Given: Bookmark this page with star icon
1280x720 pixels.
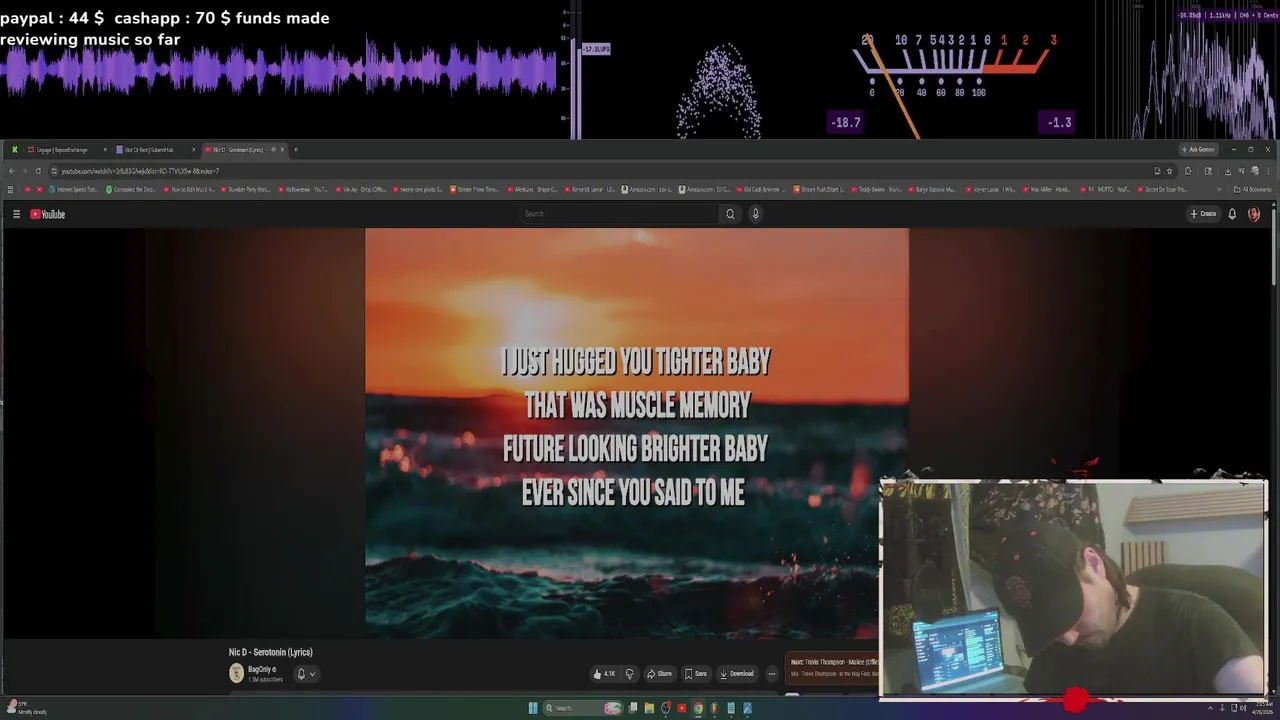Looking at the screenshot, I should pyautogui.click(x=1169, y=171).
